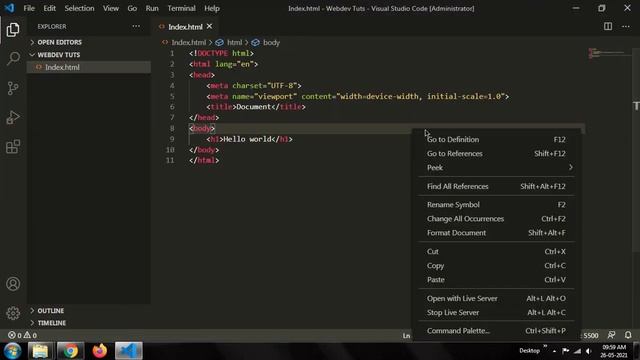Click the Action Center flag icon

(565, 351)
